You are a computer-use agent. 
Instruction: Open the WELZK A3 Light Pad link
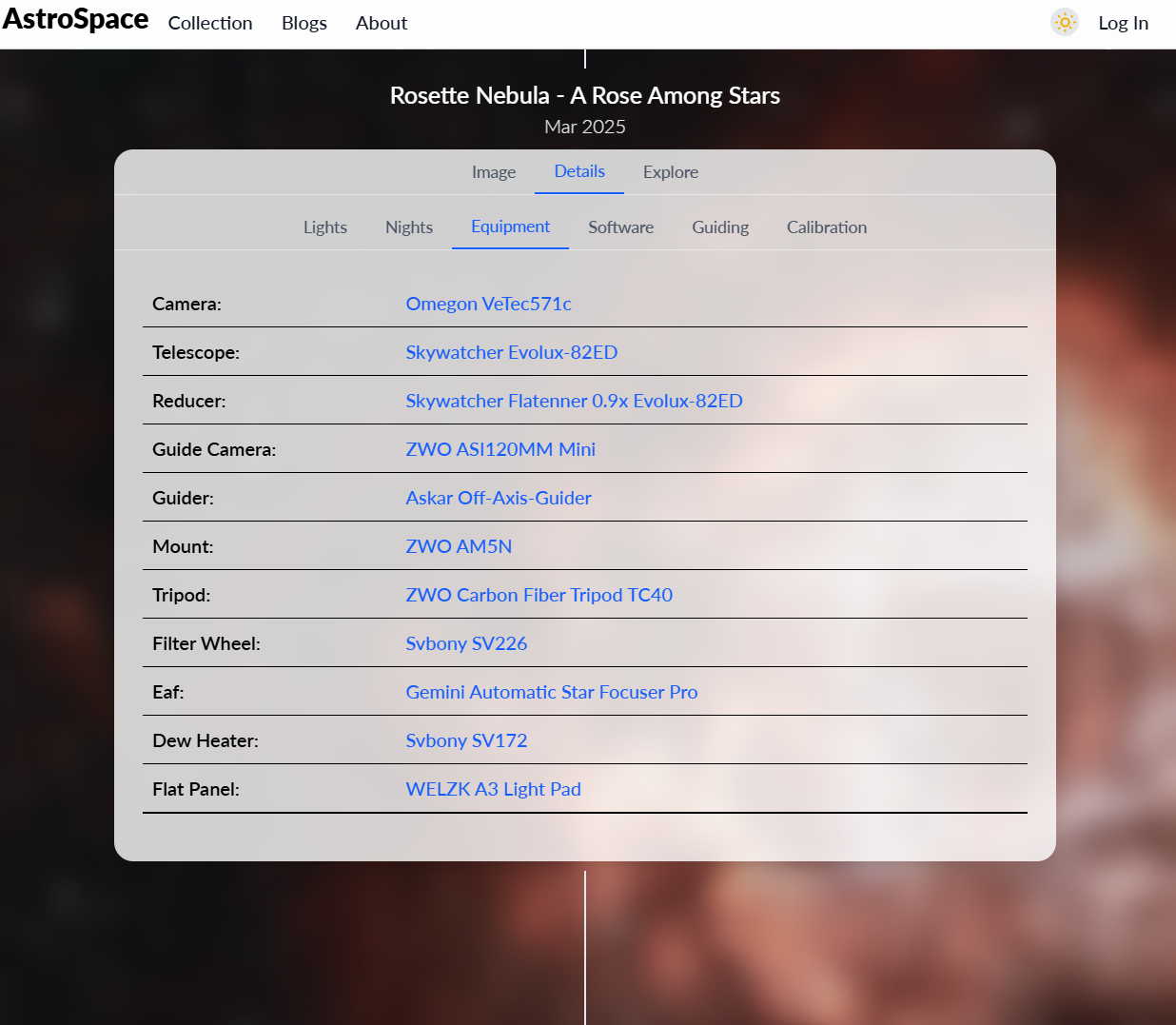point(494,789)
